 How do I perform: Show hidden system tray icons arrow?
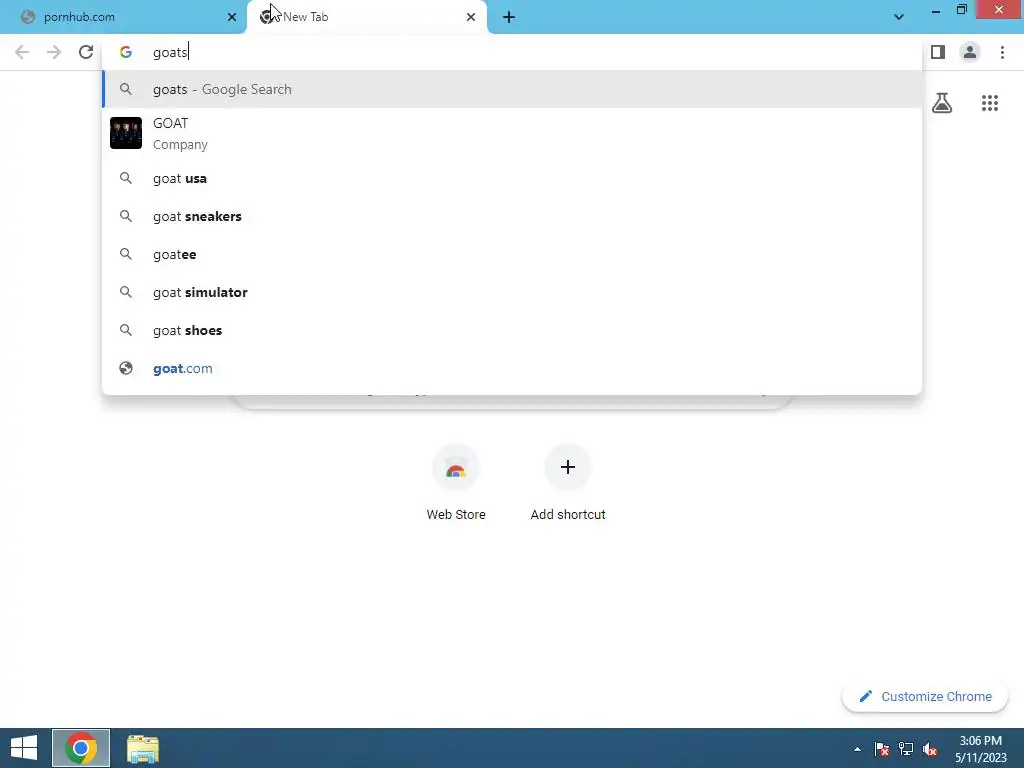pyautogui.click(x=857, y=749)
